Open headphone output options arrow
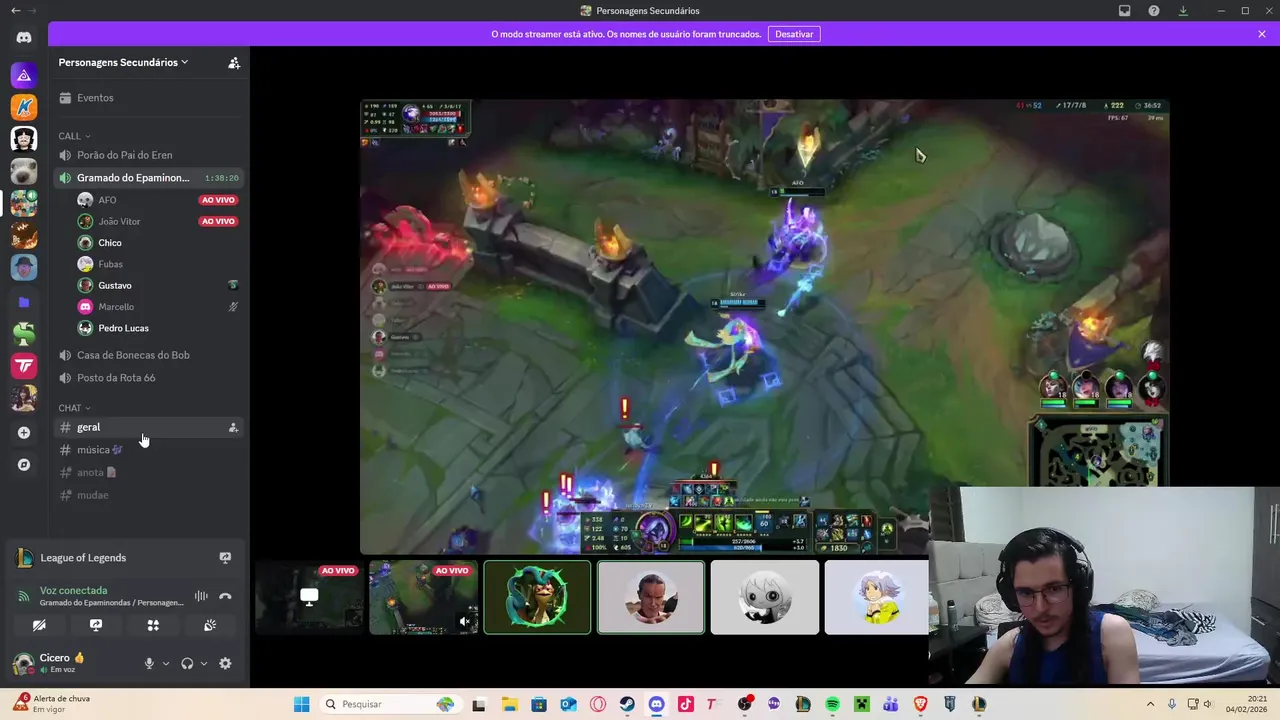The height and width of the screenshot is (720, 1280). [x=204, y=664]
